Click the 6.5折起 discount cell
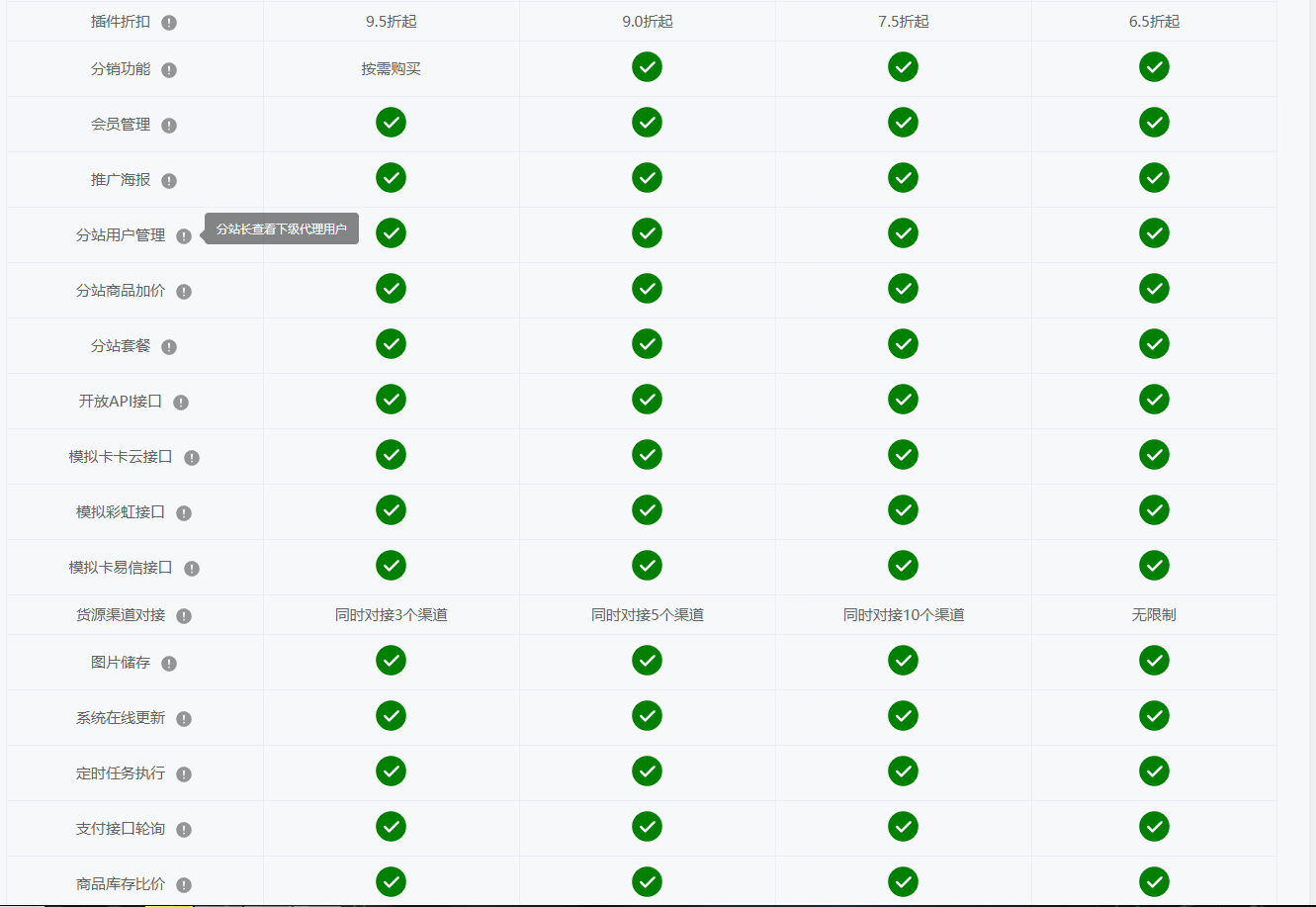This screenshot has height=907, width=1316. pyautogui.click(x=1154, y=22)
